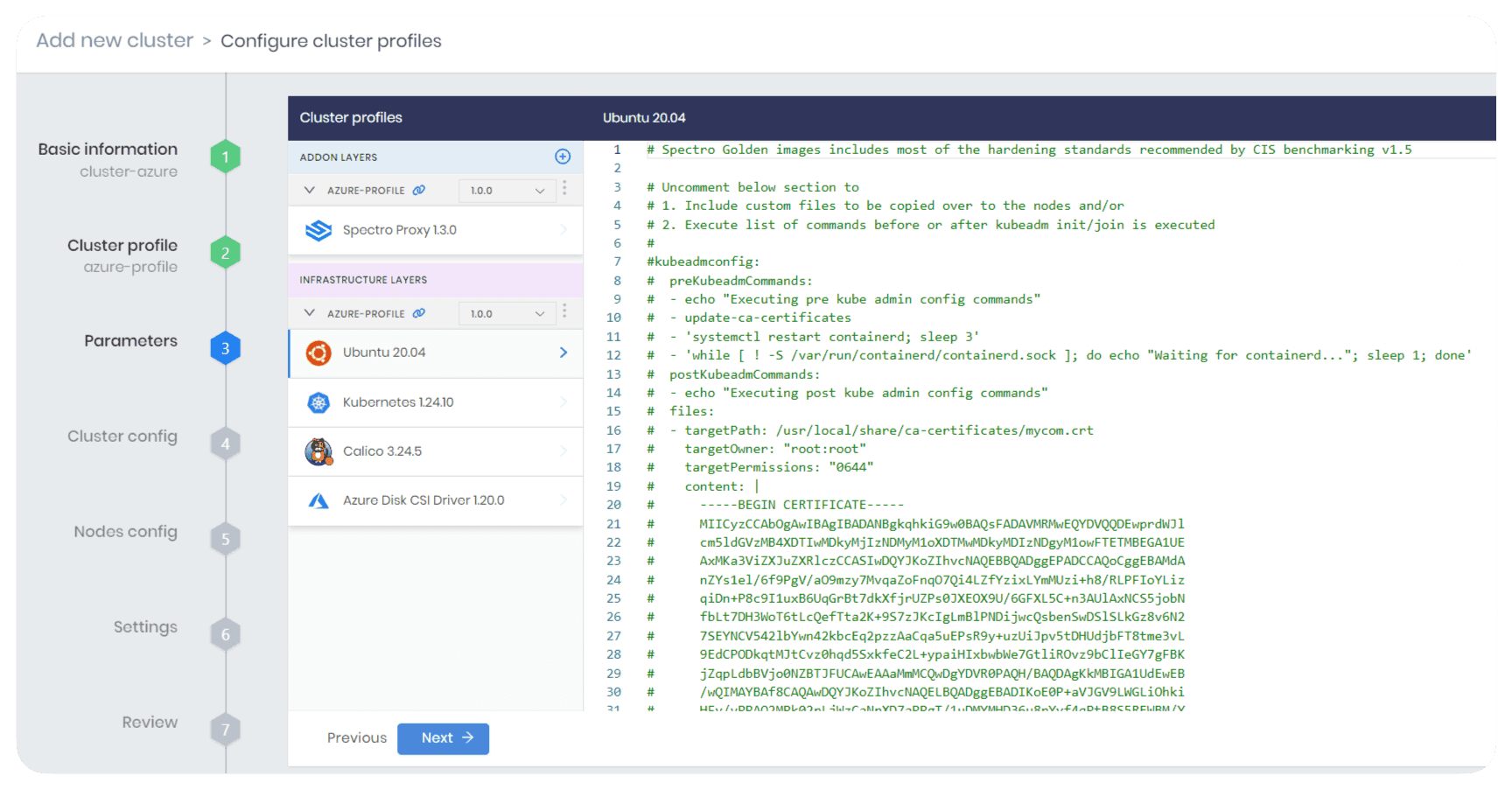Screen dimensions: 1512x790
Task: Select the step 7 Review hexagon
Action: point(225,730)
